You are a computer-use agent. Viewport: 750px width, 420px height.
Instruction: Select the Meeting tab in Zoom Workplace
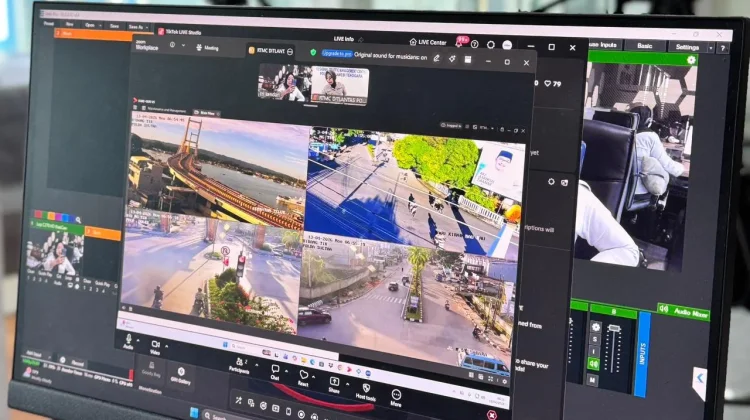pos(208,48)
